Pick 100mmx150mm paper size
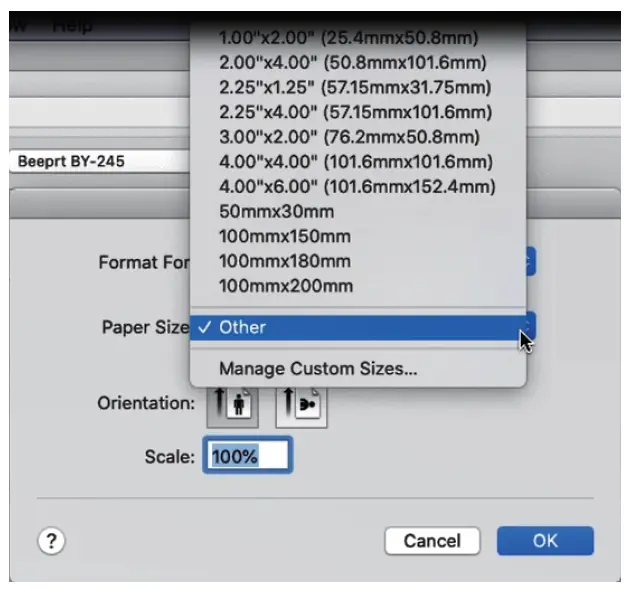The width and height of the screenshot is (629, 589). 285,237
